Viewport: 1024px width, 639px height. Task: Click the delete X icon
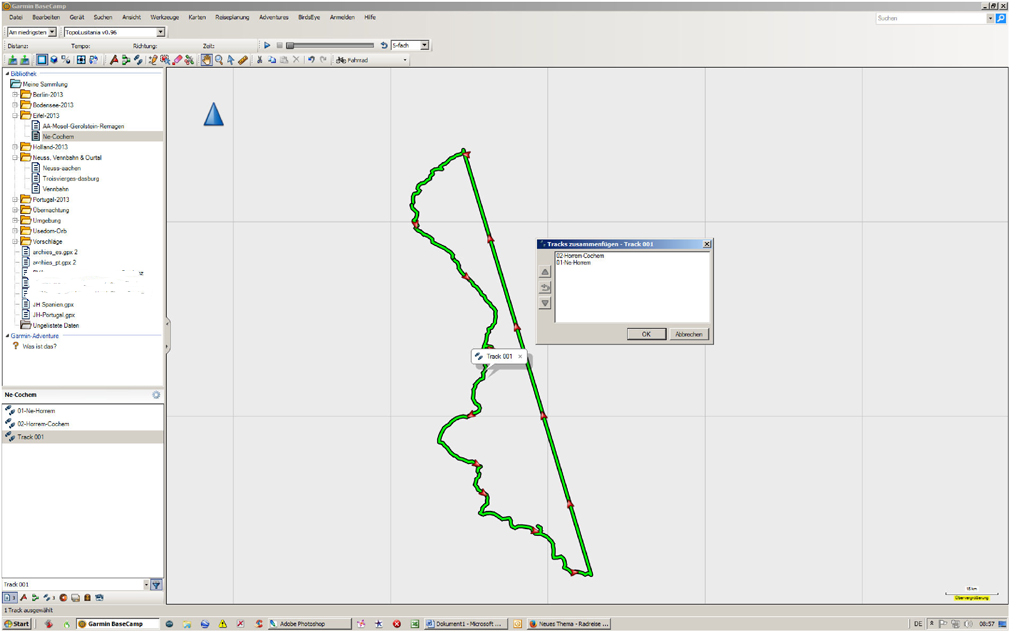pos(296,60)
